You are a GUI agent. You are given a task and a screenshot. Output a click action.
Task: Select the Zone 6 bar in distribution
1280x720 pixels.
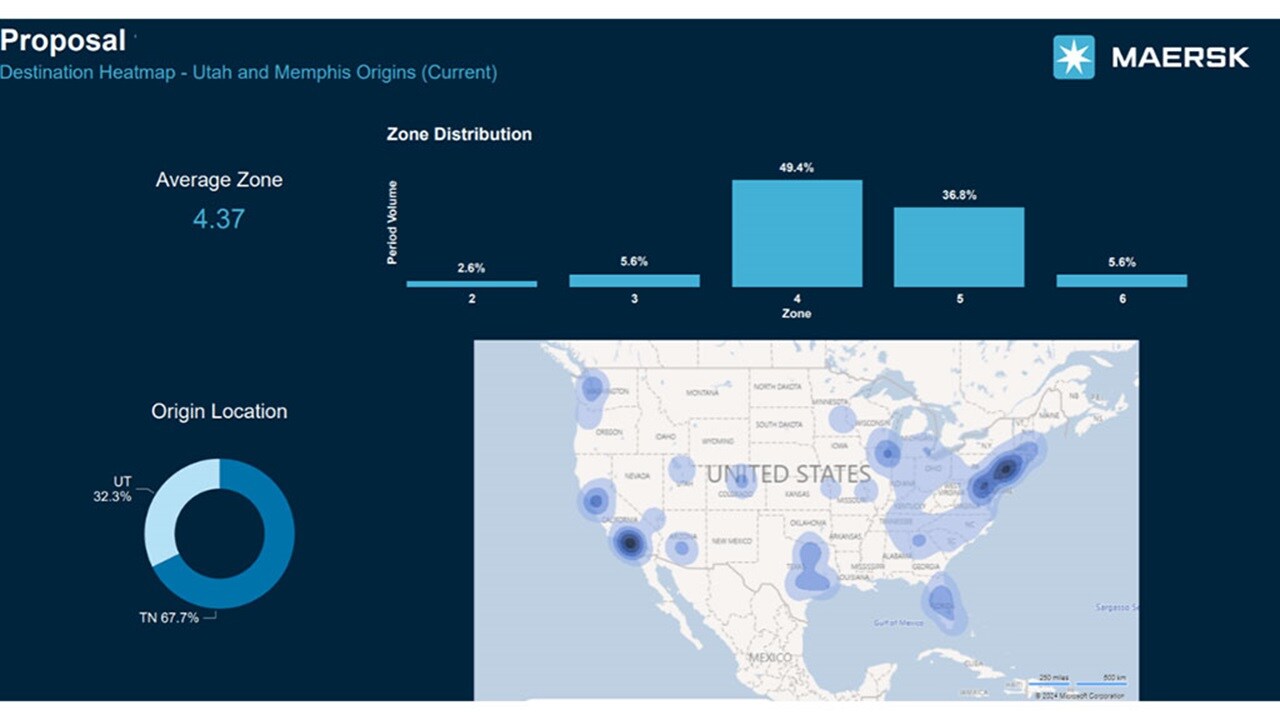(x=1121, y=281)
